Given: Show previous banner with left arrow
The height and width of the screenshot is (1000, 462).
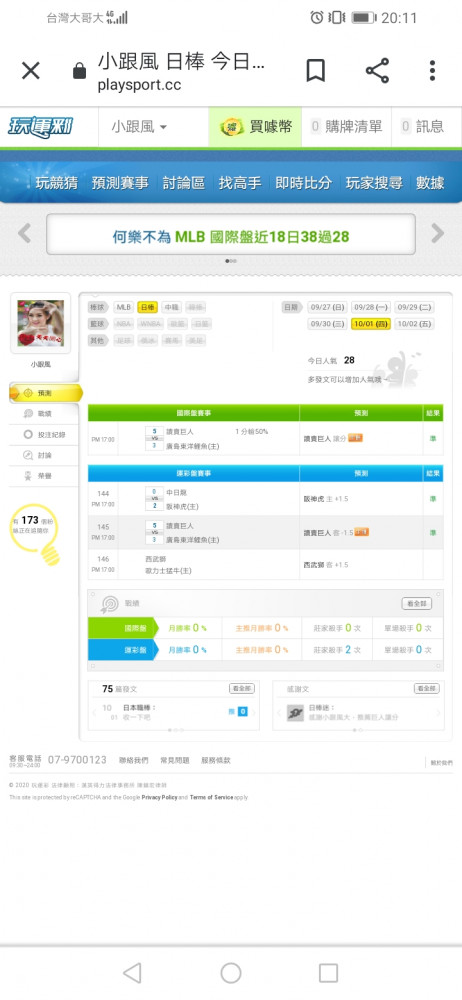Looking at the screenshot, I should click(24, 233).
